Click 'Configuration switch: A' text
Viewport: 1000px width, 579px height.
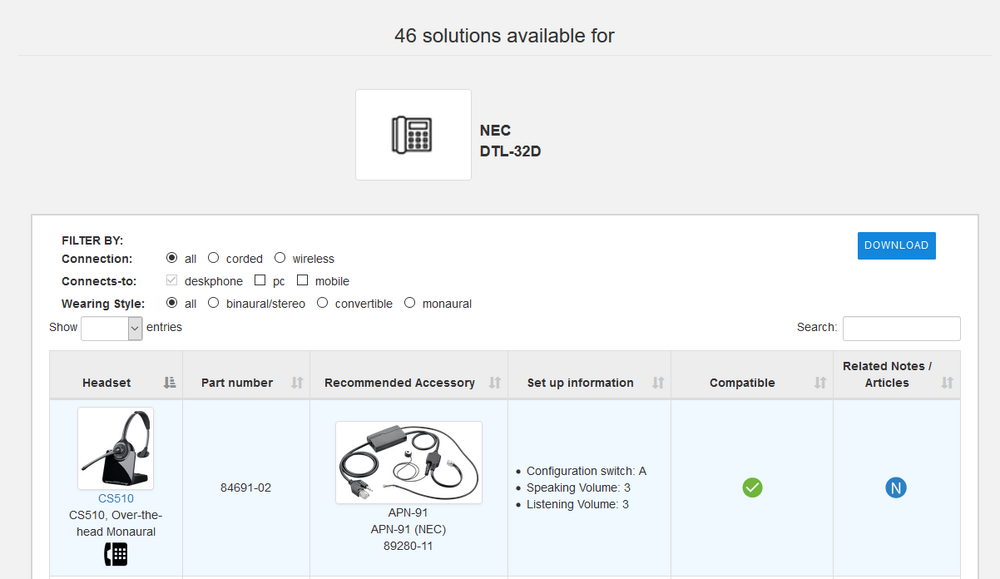tap(586, 471)
